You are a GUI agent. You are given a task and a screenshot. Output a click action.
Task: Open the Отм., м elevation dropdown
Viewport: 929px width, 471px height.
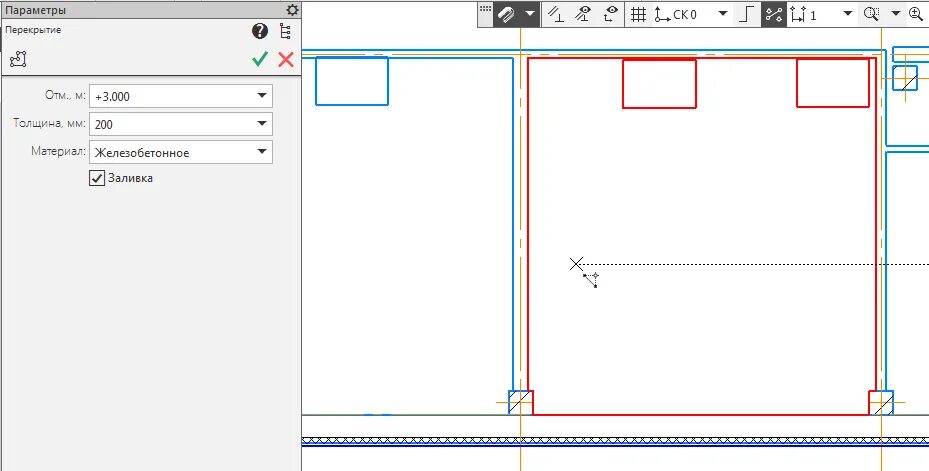262,96
